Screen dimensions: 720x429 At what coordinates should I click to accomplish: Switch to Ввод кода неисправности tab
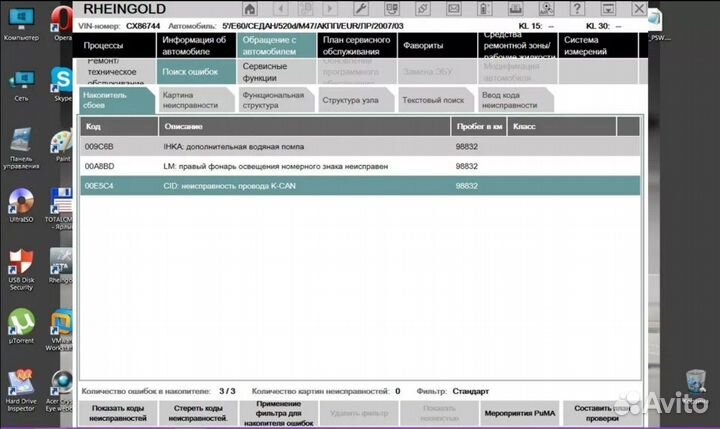click(516, 100)
